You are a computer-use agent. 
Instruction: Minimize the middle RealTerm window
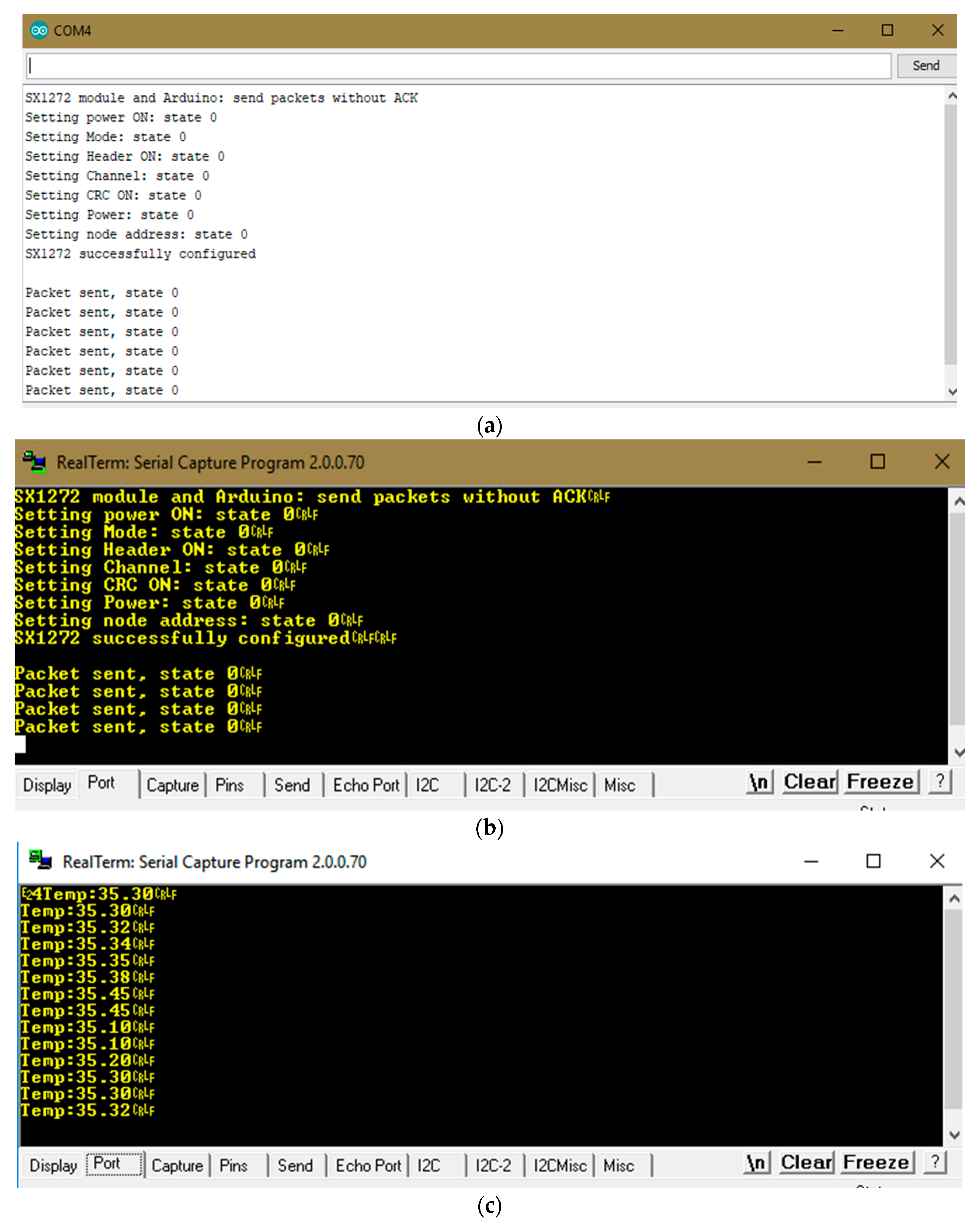814,462
